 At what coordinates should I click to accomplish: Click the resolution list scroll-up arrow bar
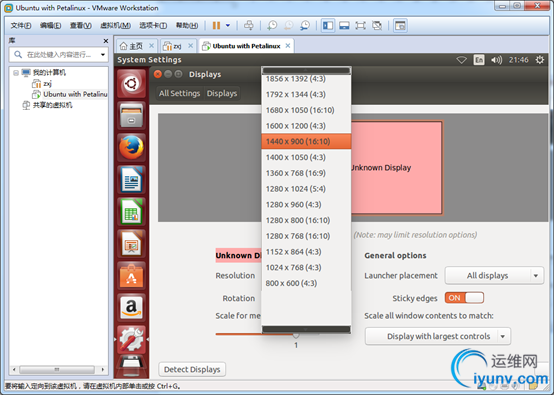(x=306, y=70)
